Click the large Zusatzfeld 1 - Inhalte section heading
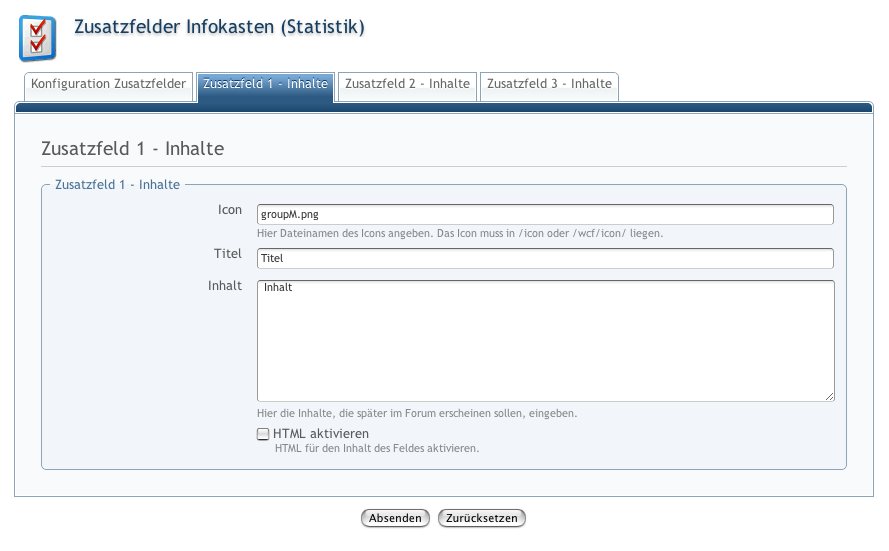The height and width of the screenshot is (551, 889). (132, 149)
